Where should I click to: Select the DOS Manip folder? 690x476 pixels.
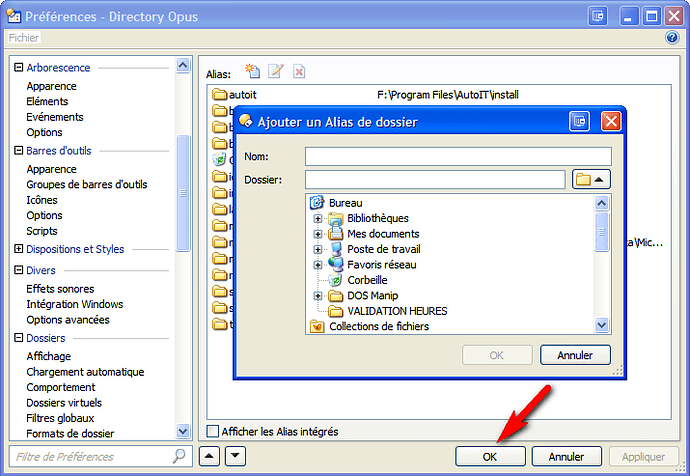[x=372, y=296]
